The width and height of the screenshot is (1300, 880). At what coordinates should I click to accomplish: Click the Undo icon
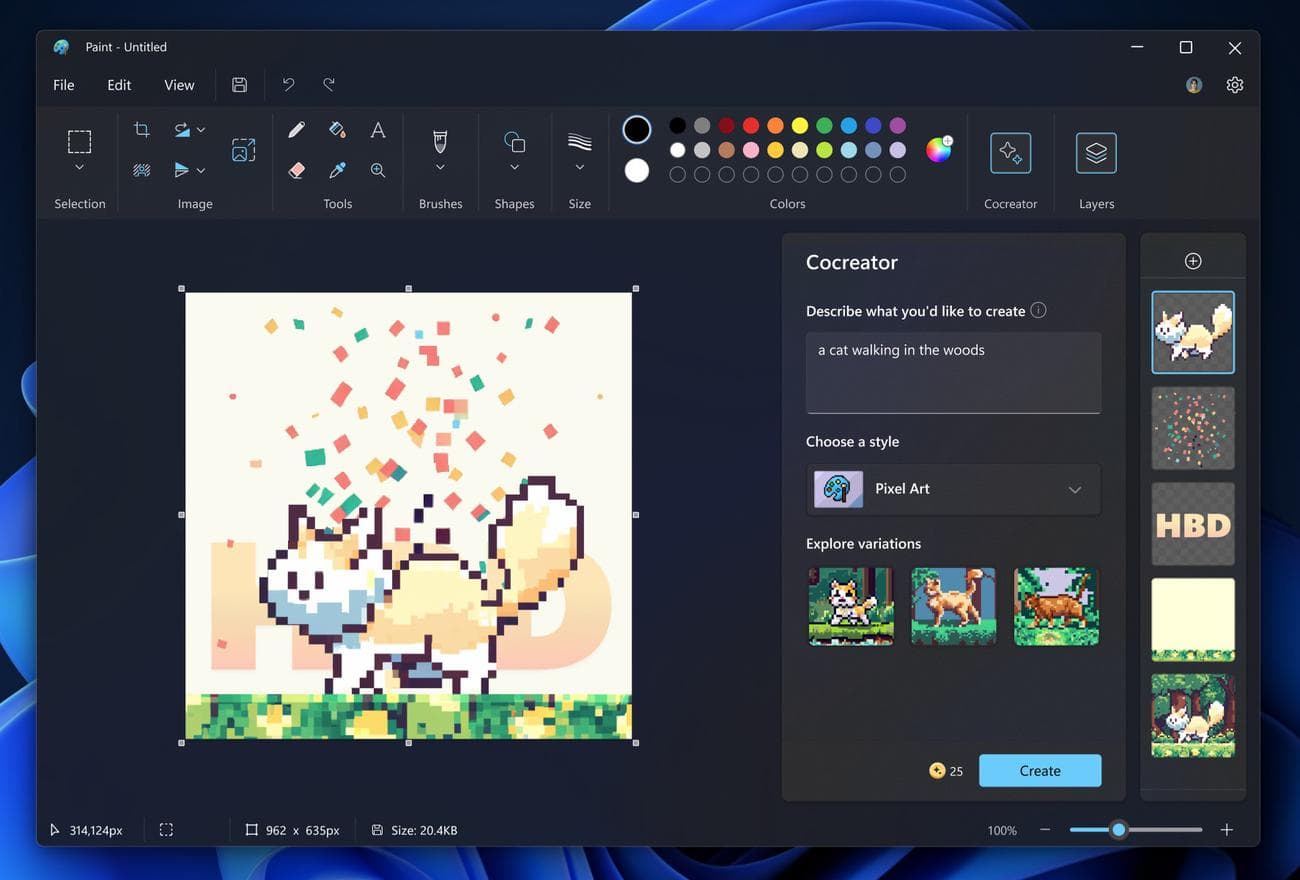point(288,85)
